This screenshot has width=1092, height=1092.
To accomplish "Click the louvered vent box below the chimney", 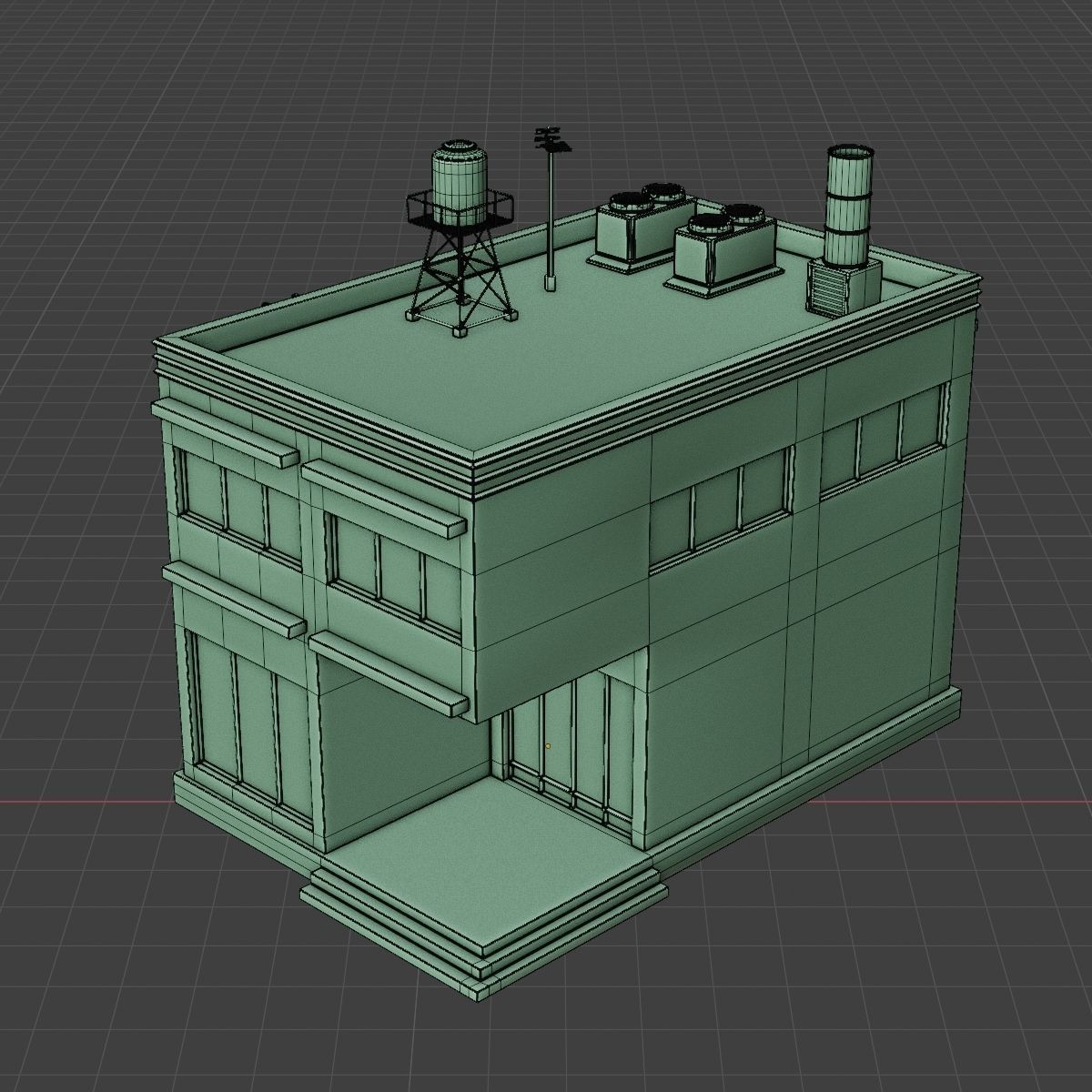I will click(x=844, y=287).
